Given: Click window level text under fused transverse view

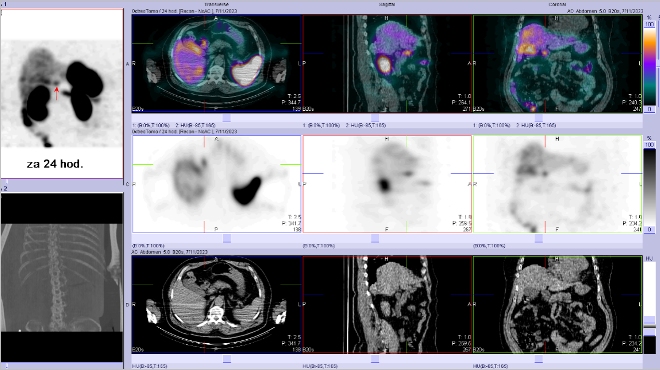Looking at the screenshot, I should coord(174,125).
